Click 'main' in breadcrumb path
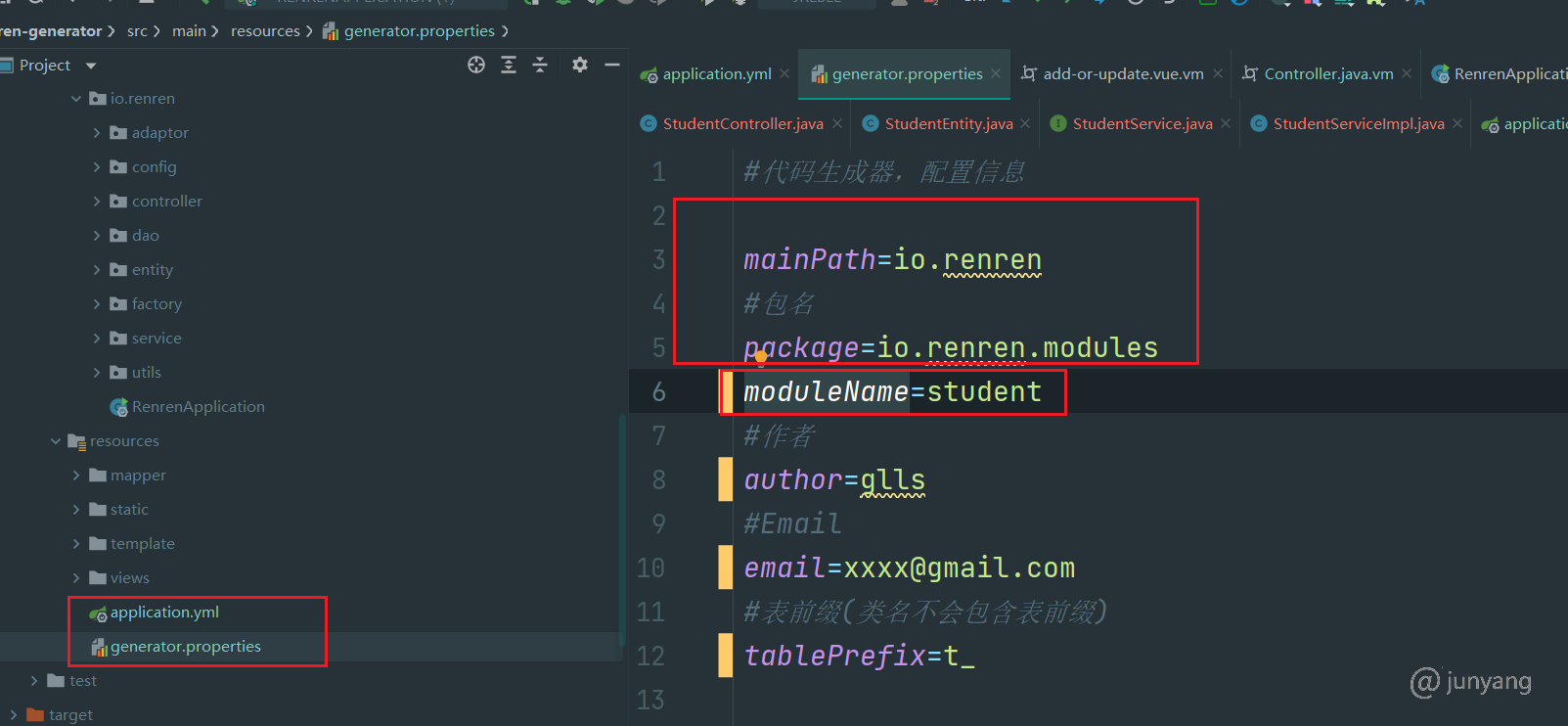 [189, 31]
